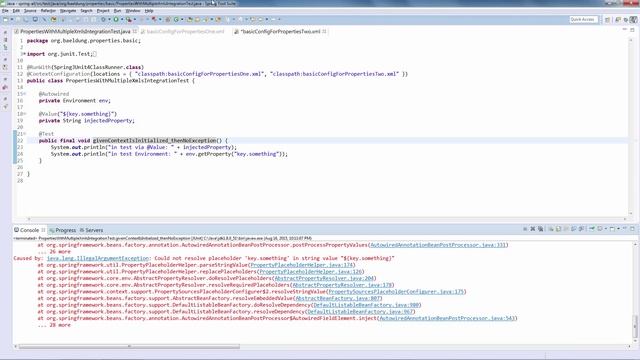The width and height of the screenshot is (640, 360).
Task: Open the Run configurations dropdown arrow
Action: 122,19
